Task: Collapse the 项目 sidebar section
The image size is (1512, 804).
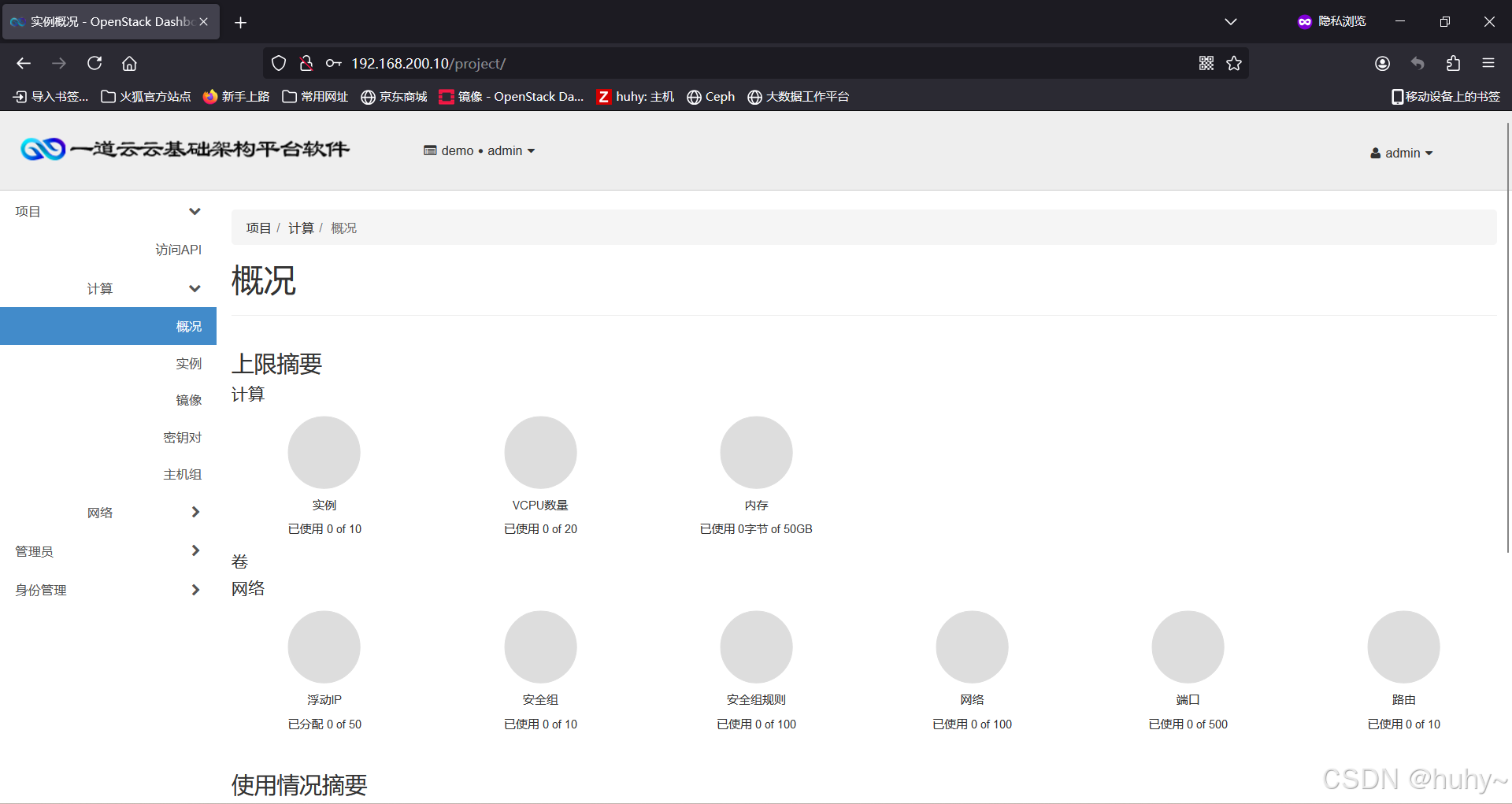Action: coord(108,211)
